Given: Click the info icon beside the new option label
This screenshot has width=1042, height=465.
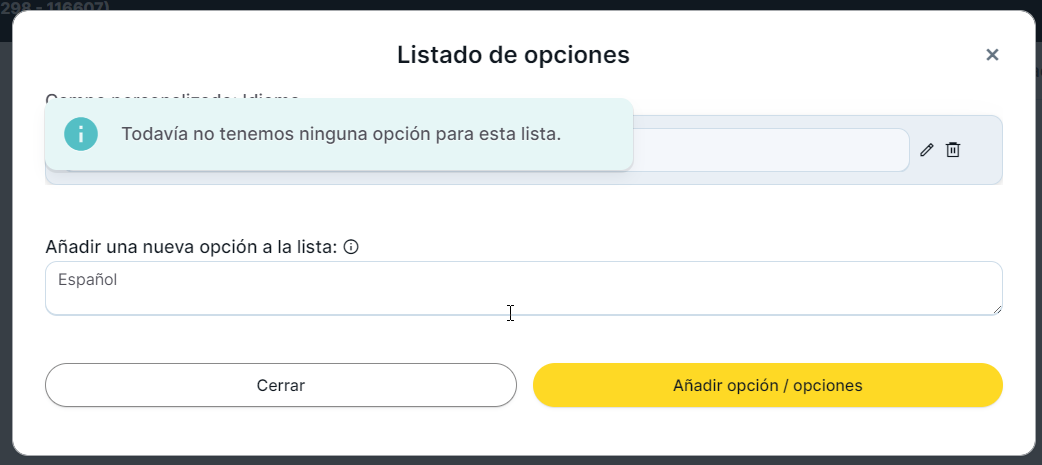Looking at the screenshot, I should 351,247.
